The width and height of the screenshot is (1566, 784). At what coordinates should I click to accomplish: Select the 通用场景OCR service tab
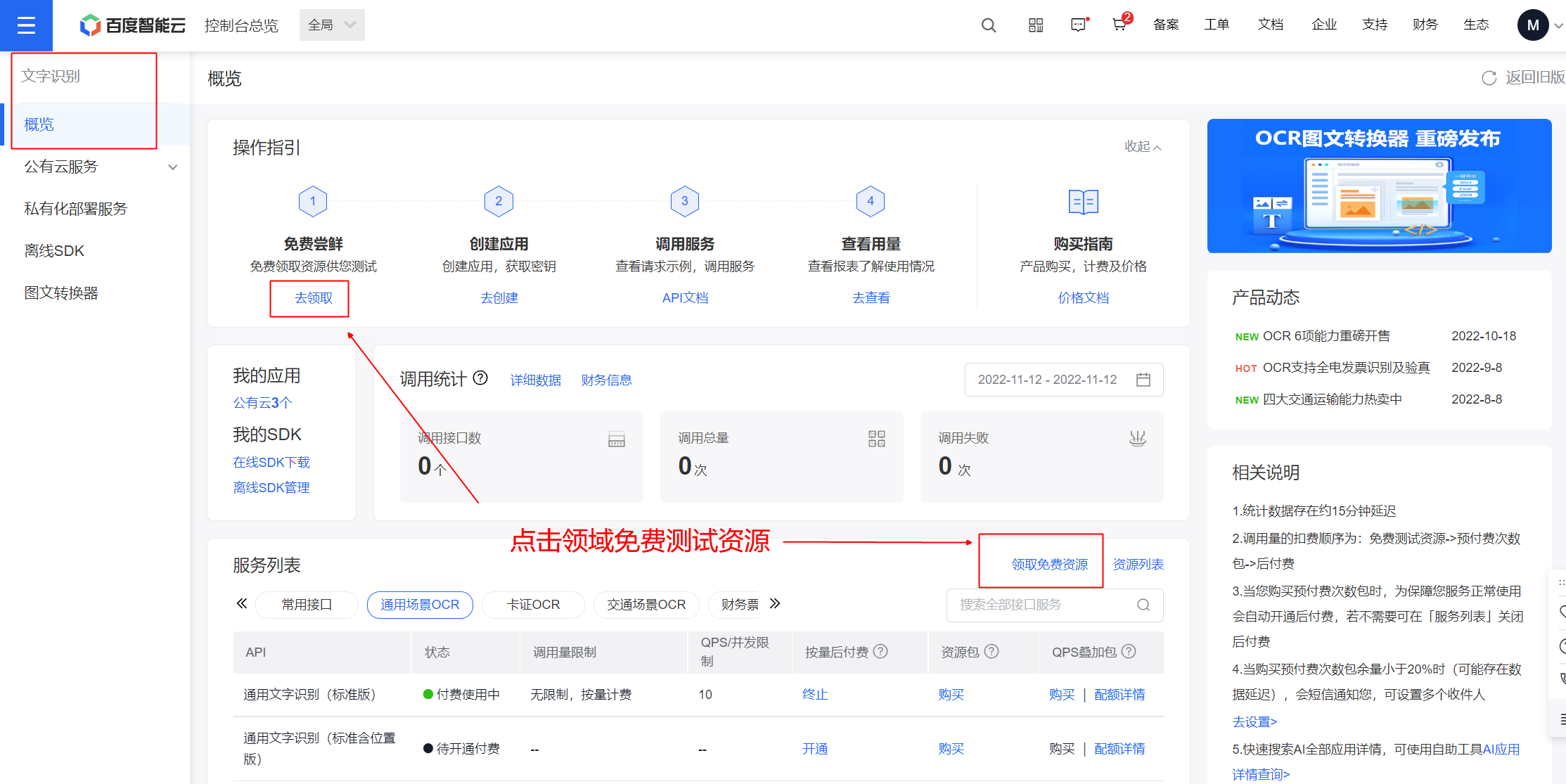(420, 605)
